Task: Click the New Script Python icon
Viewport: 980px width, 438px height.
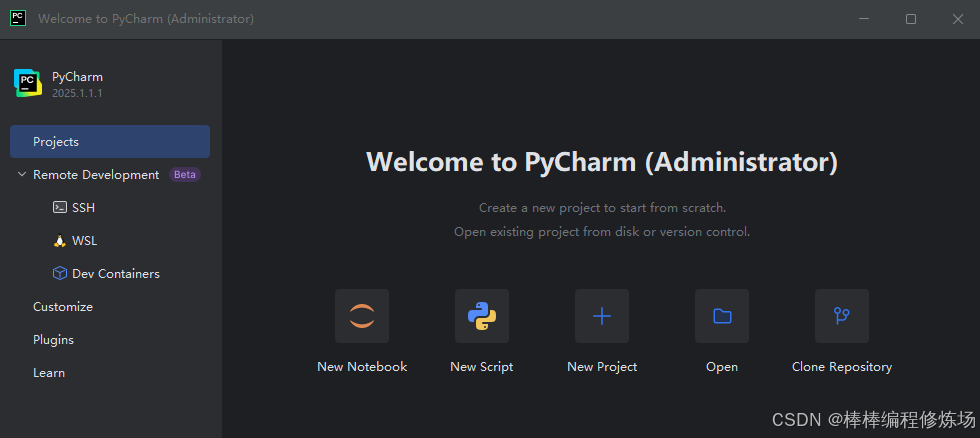Action: pos(482,316)
